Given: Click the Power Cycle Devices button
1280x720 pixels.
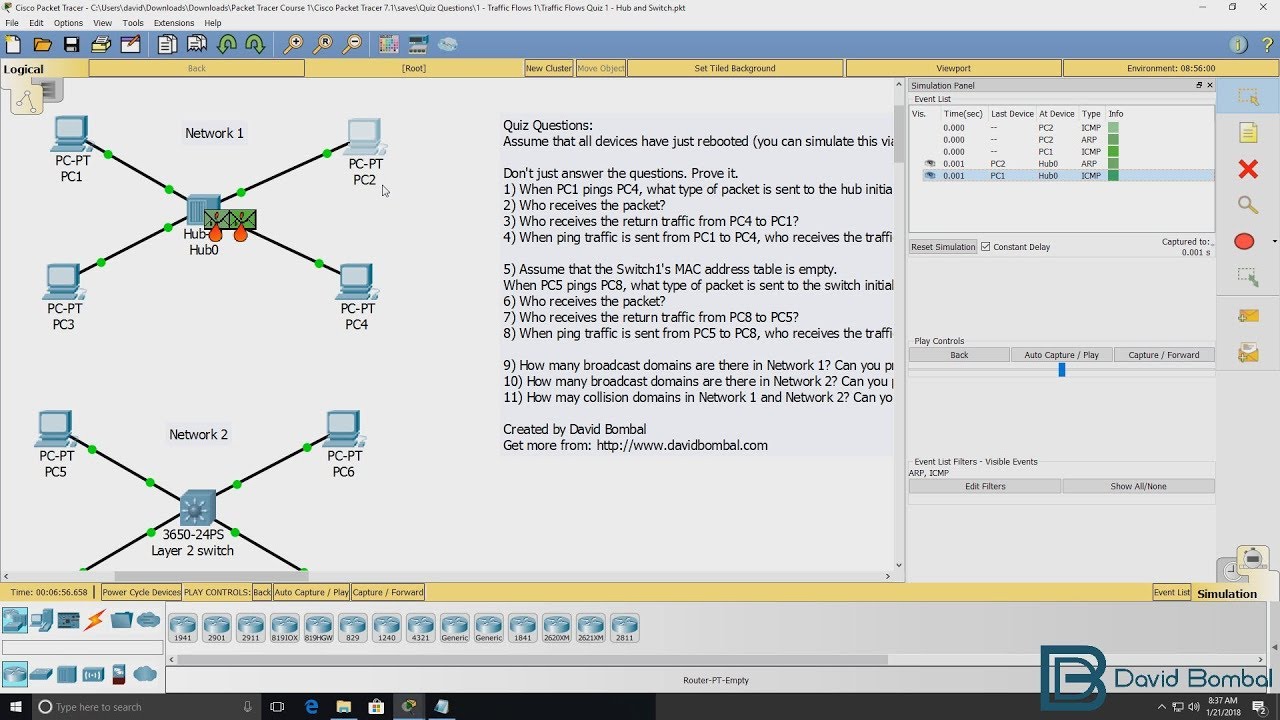Looking at the screenshot, I should point(141,592).
